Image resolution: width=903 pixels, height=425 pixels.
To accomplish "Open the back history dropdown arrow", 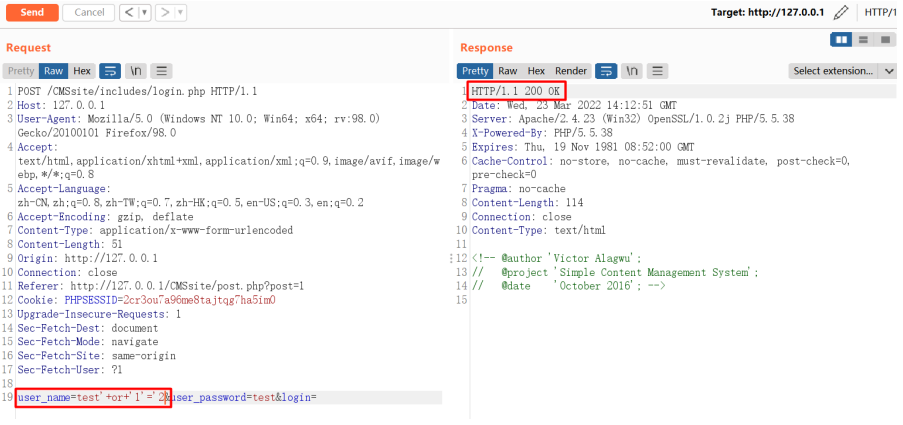I will 145,12.
